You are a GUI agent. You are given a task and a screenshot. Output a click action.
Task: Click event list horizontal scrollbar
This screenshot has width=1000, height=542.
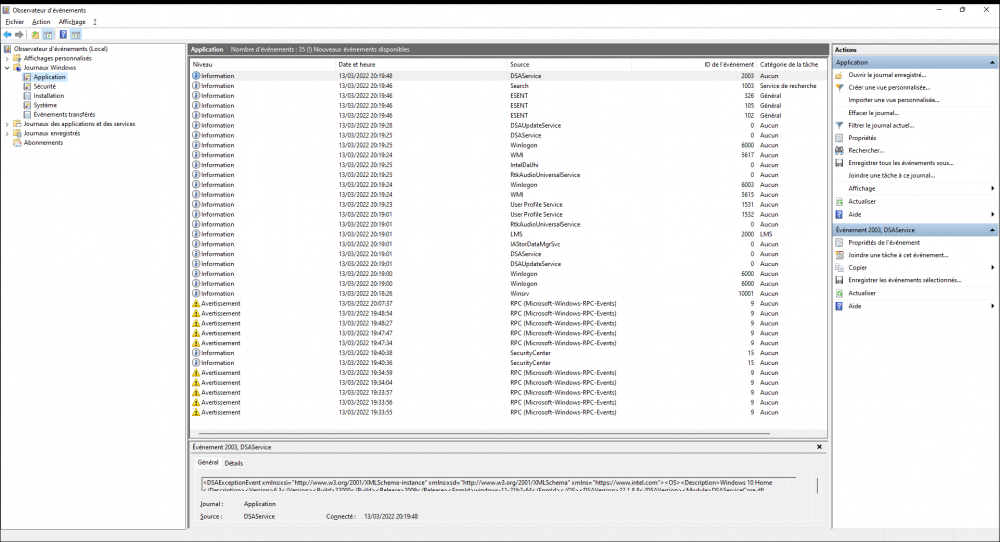click(482, 434)
